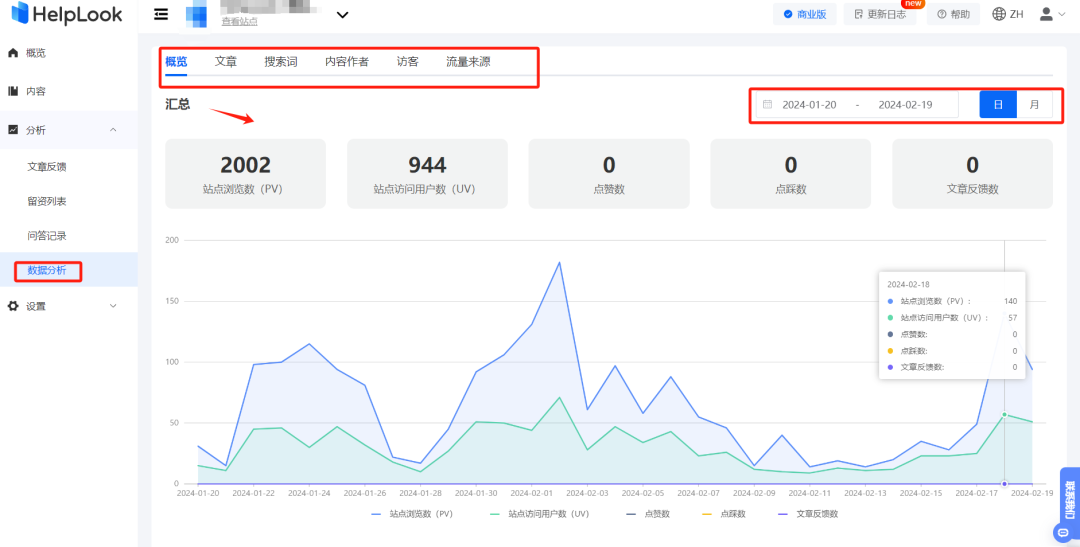Viewport: 1080px width, 547px height.
Task: Toggle the 文章反馈数 legend series
Action: 808,514
